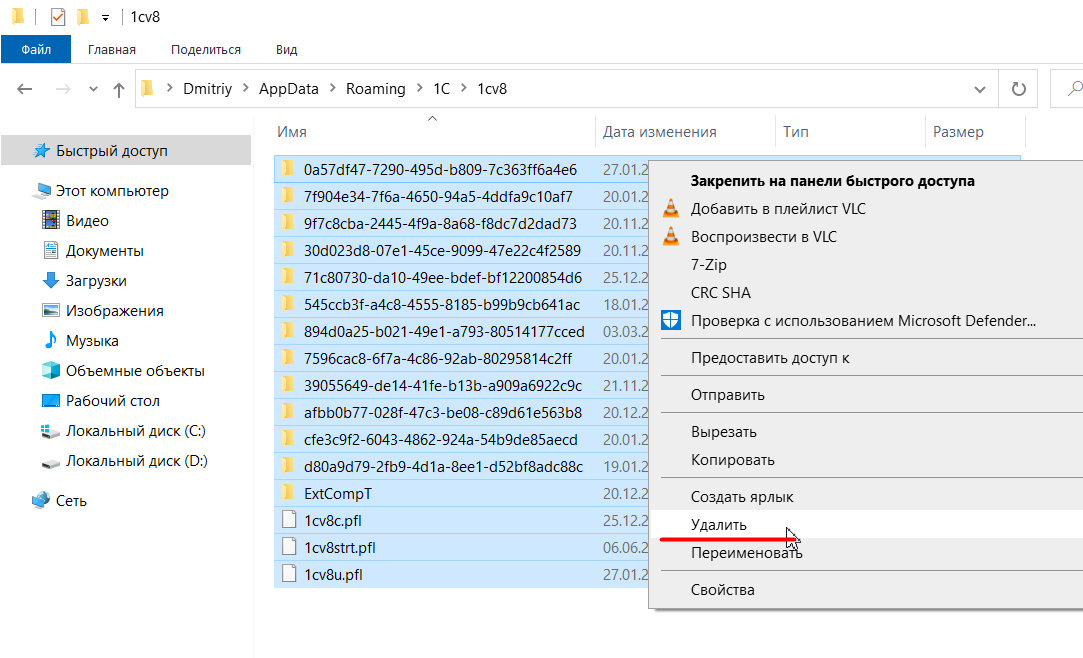Open the Сеть network icon in sidebar
Viewport: 1083px width, 658px height.
41,500
